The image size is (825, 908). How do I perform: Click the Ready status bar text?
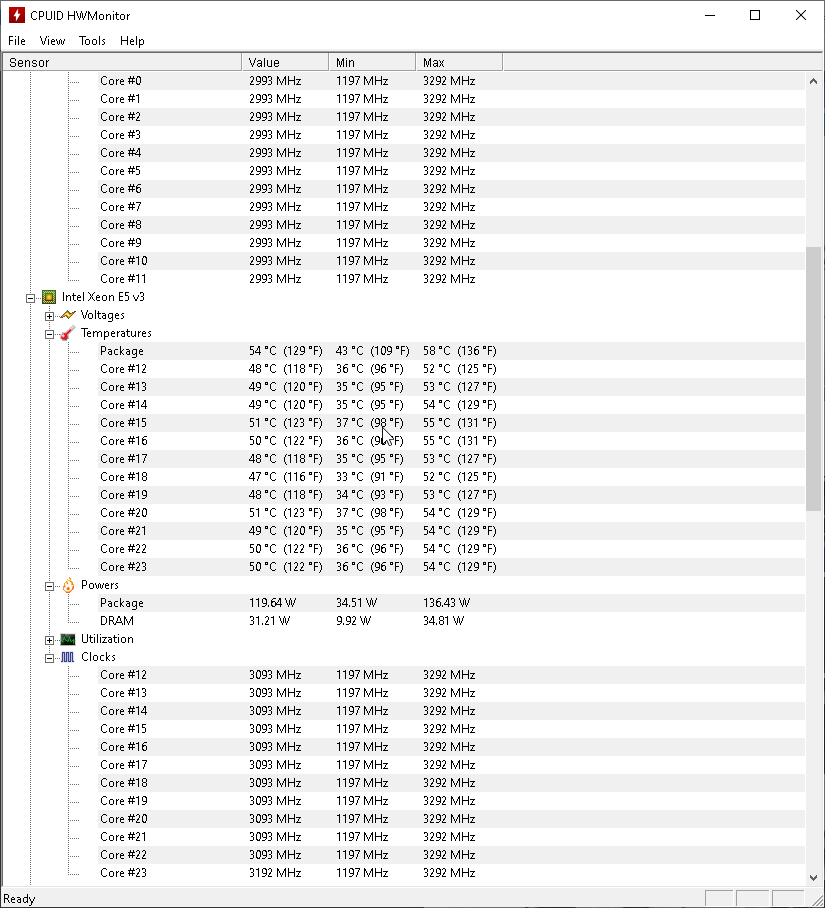(x=19, y=899)
